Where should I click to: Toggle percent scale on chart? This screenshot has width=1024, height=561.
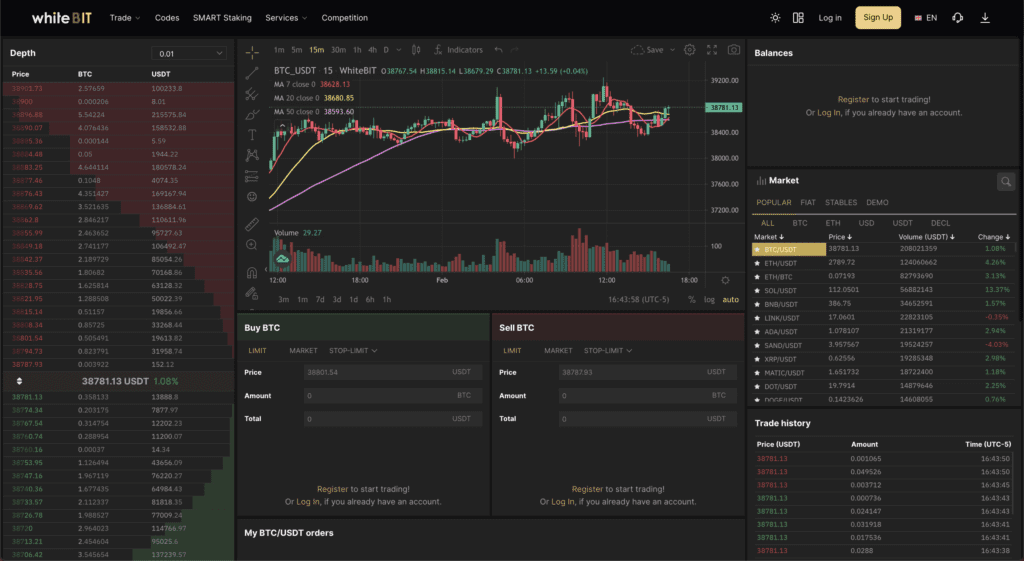tap(692, 300)
